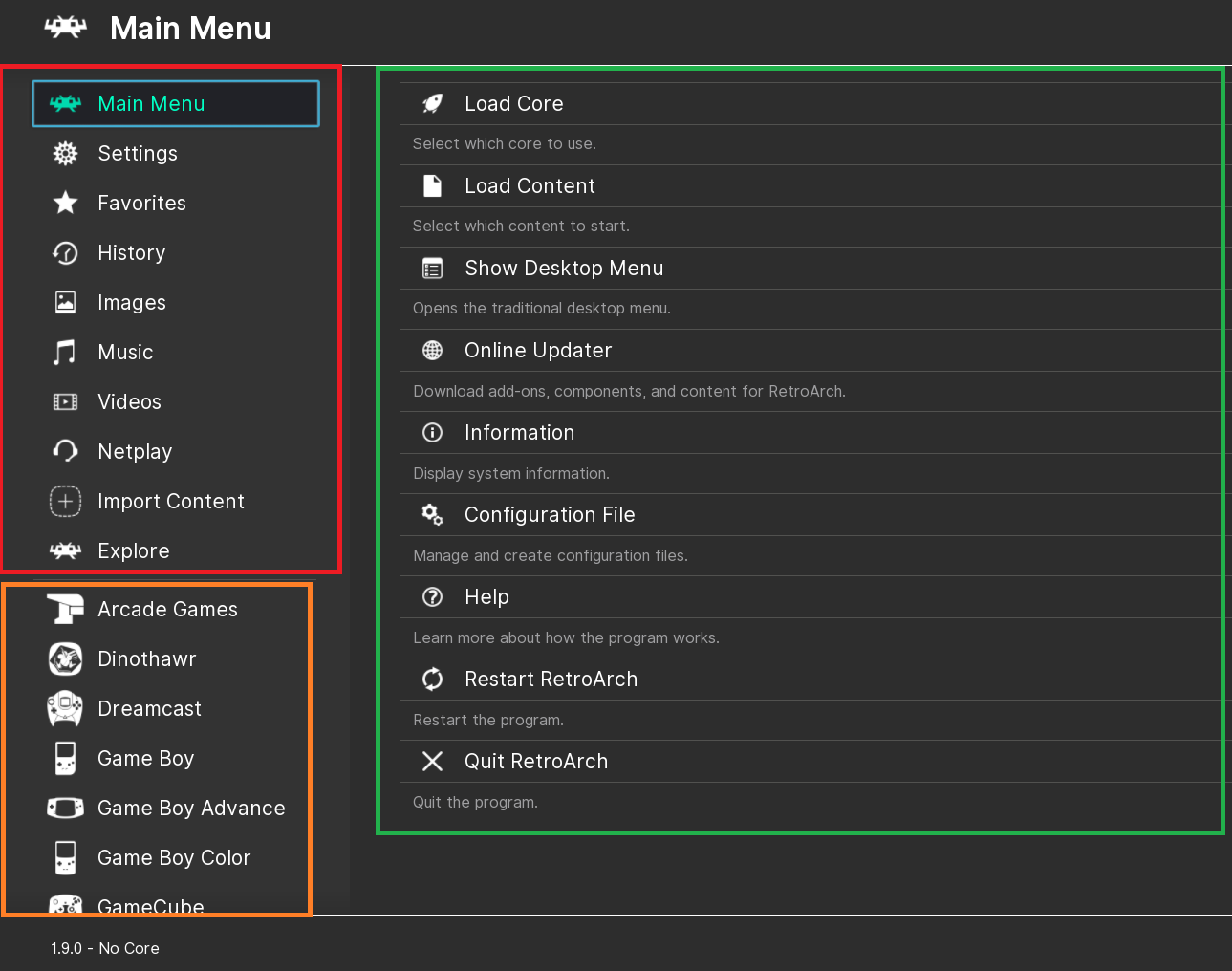Open the Game Boy playlist
Viewport: 1232px width, 971px height.
[x=176, y=758]
